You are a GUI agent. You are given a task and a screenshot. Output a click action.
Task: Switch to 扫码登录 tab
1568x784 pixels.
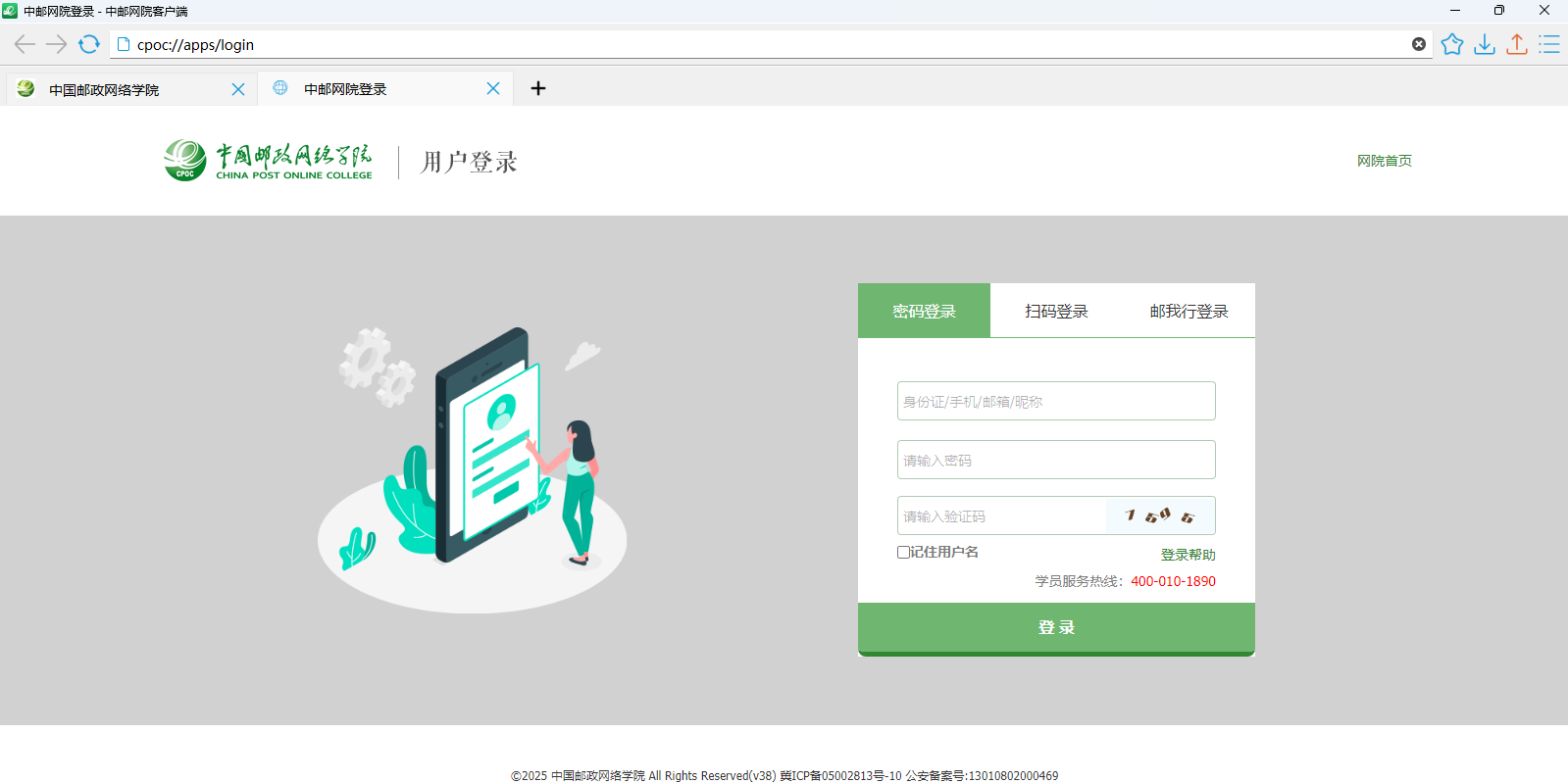click(1056, 311)
